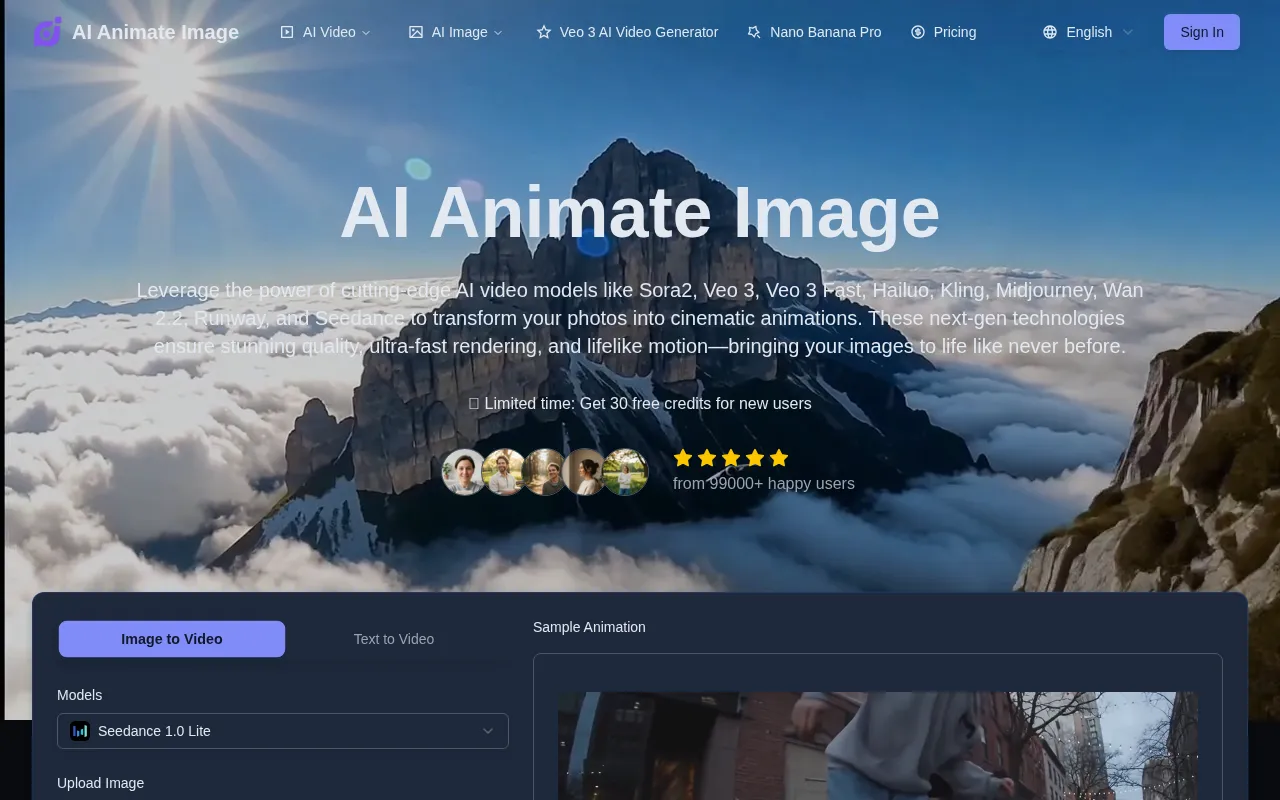The width and height of the screenshot is (1280, 800).
Task: Click the Nano Banana Pro icon
Action: click(754, 32)
